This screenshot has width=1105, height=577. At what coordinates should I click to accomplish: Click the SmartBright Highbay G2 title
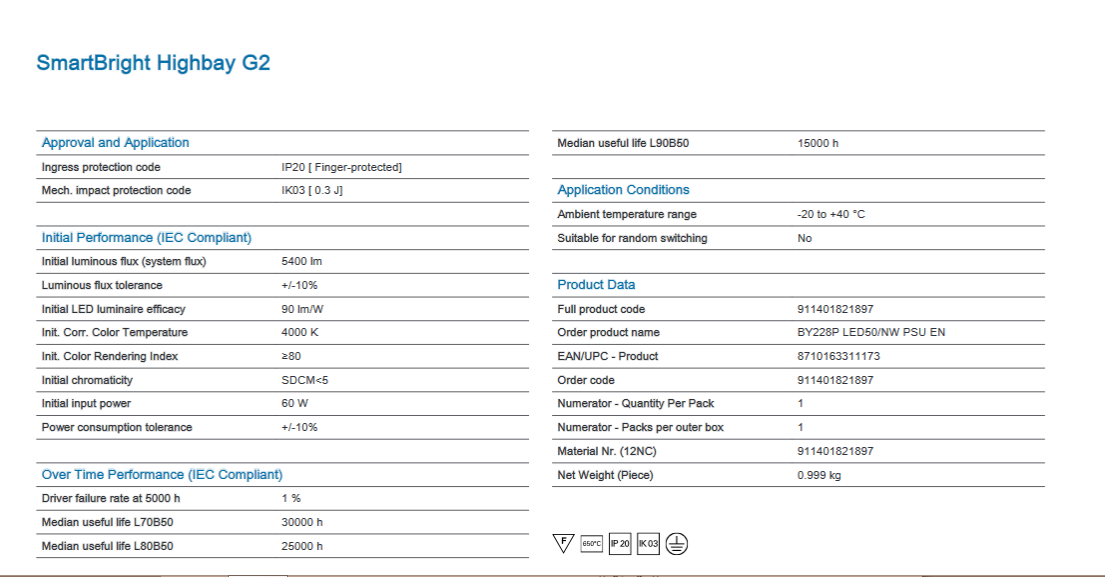[x=153, y=63]
